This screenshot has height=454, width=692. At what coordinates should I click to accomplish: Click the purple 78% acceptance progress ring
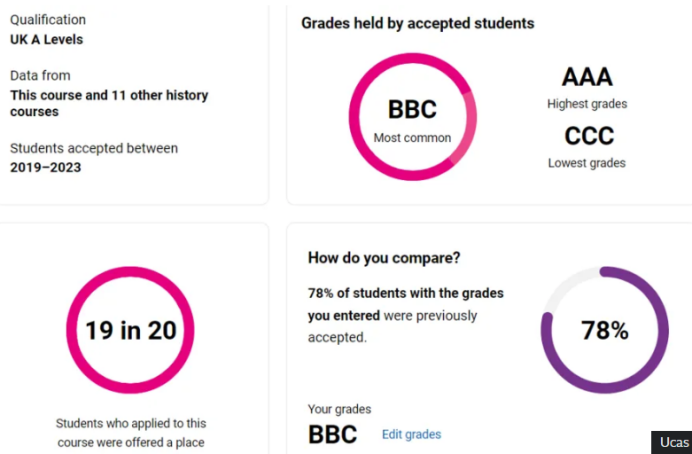(x=605, y=330)
